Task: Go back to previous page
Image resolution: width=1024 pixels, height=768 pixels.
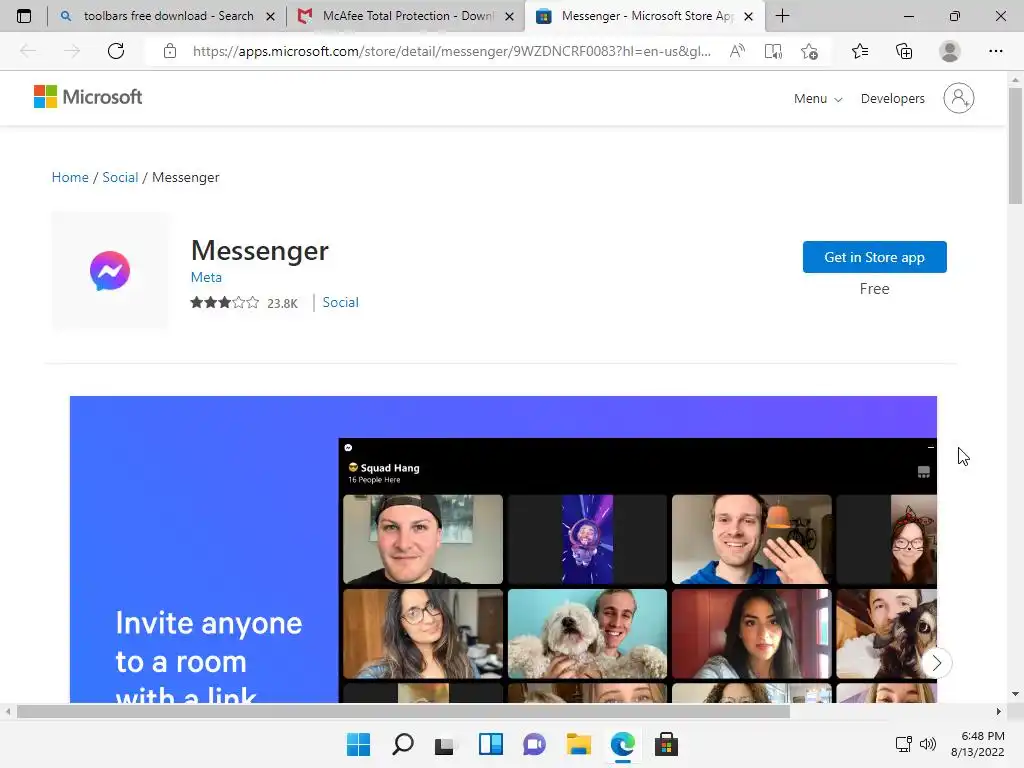Action: click(x=28, y=51)
